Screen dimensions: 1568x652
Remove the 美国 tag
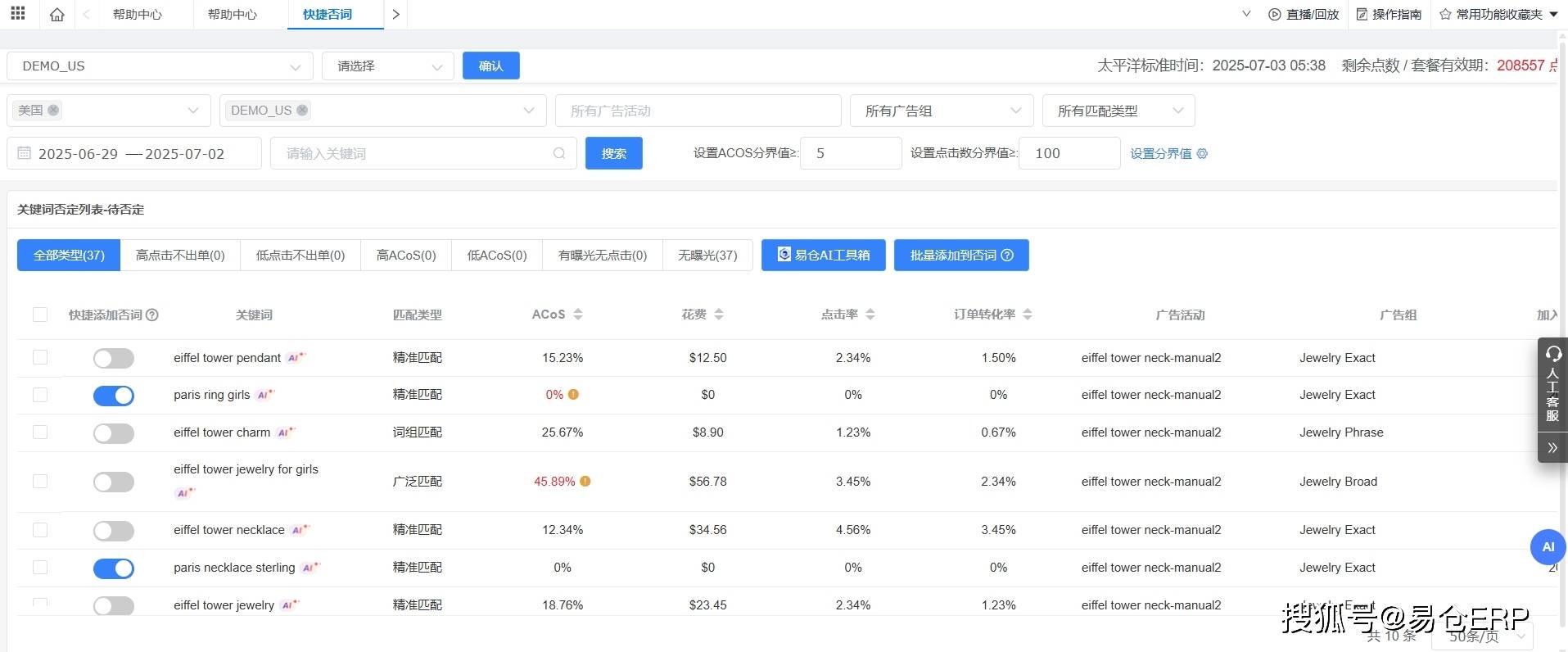point(53,110)
